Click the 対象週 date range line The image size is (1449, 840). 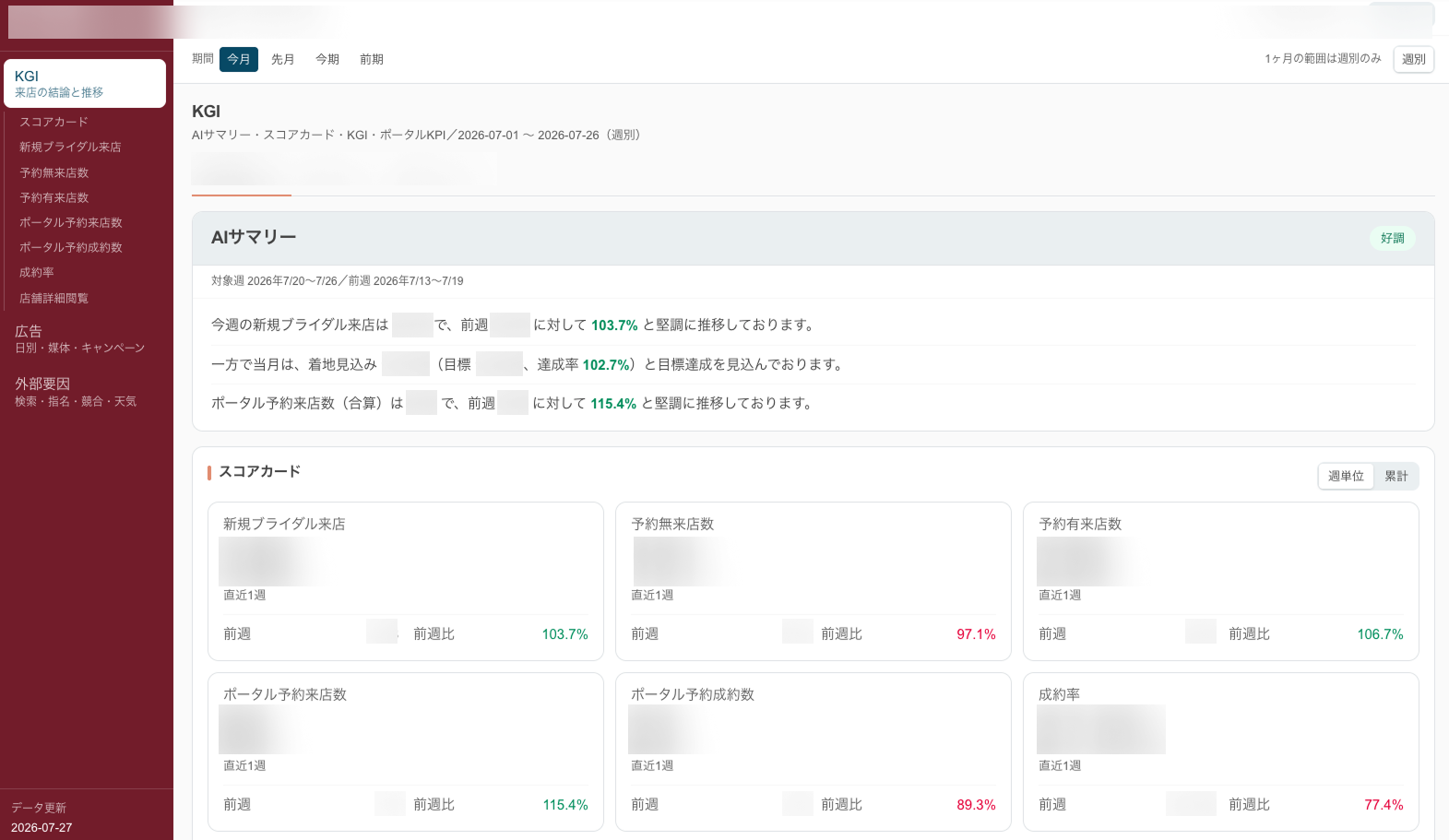click(338, 281)
